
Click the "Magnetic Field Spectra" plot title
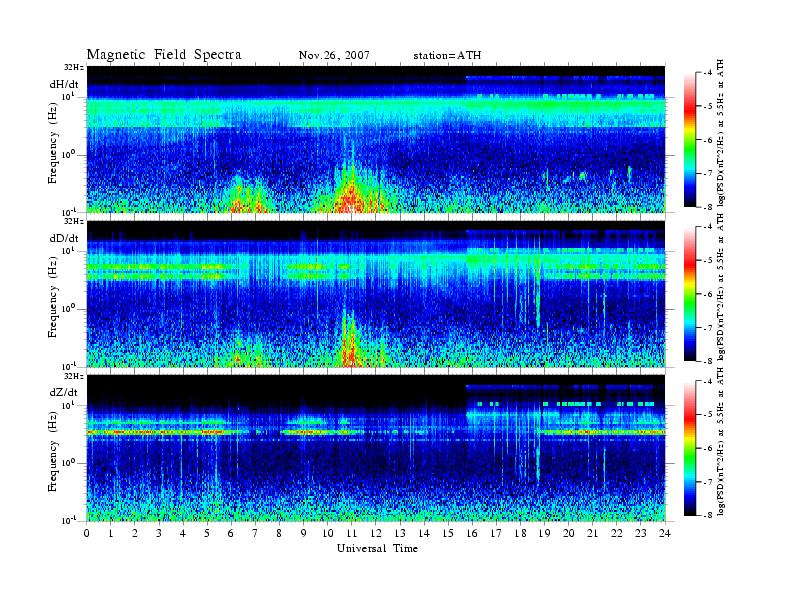click(164, 55)
